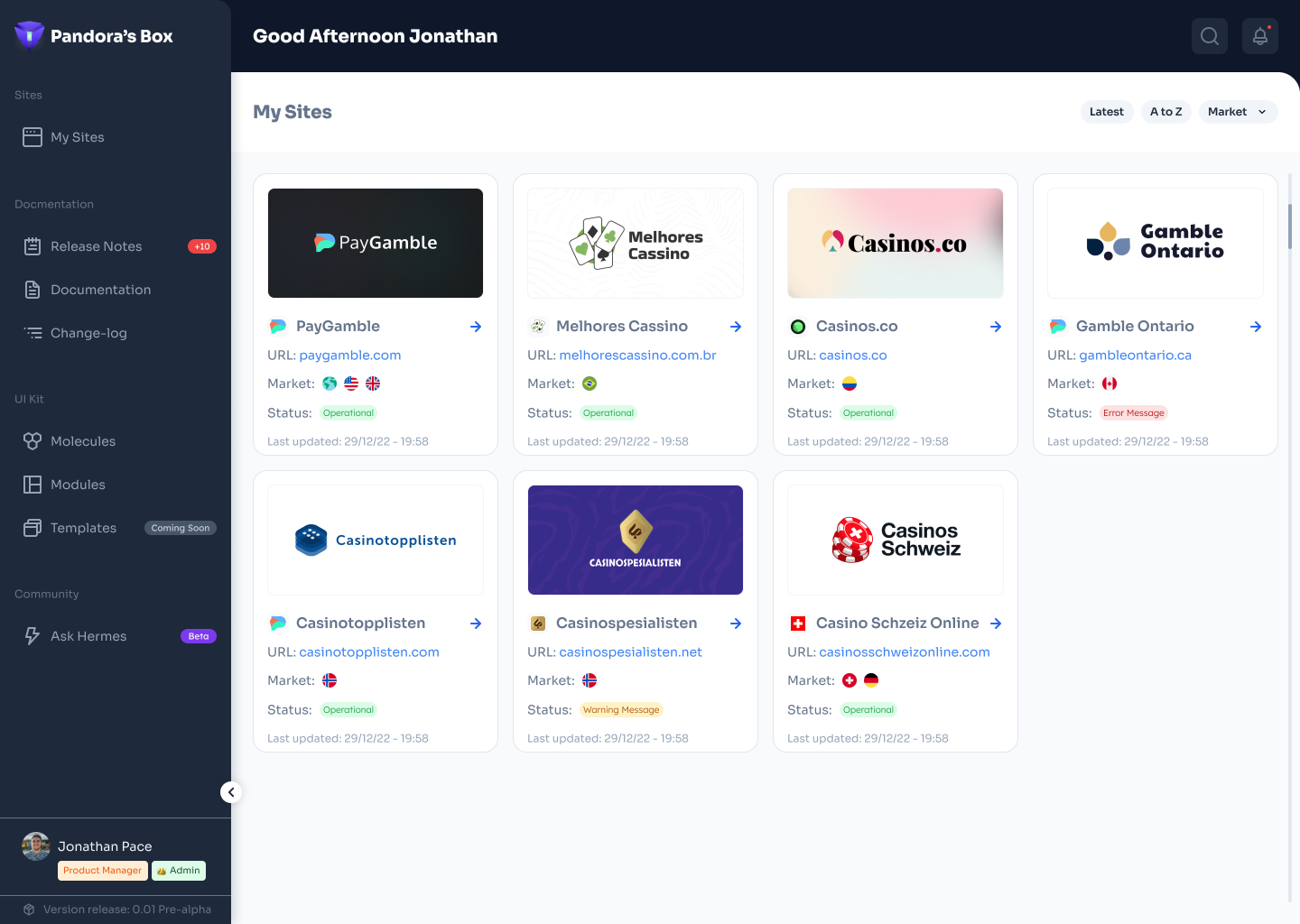Click the Casinos Schweiz logo thumbnail
Image resolution: width=1300 pixels, height=924 pixels.
point(896,540)
